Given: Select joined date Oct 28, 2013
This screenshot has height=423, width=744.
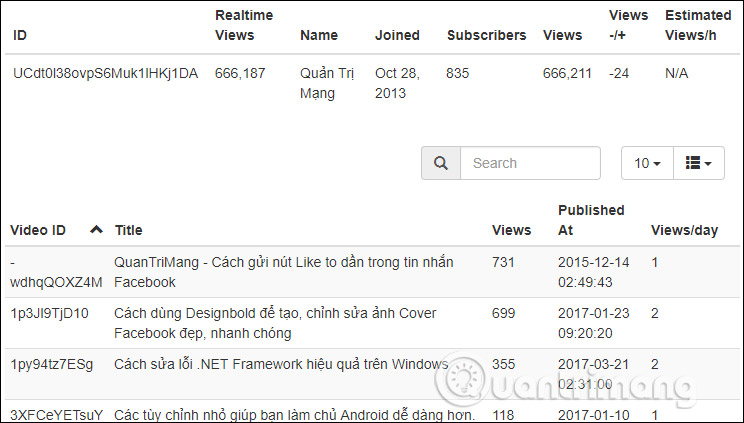Looking at the screenshot, I should pos(397,84).
